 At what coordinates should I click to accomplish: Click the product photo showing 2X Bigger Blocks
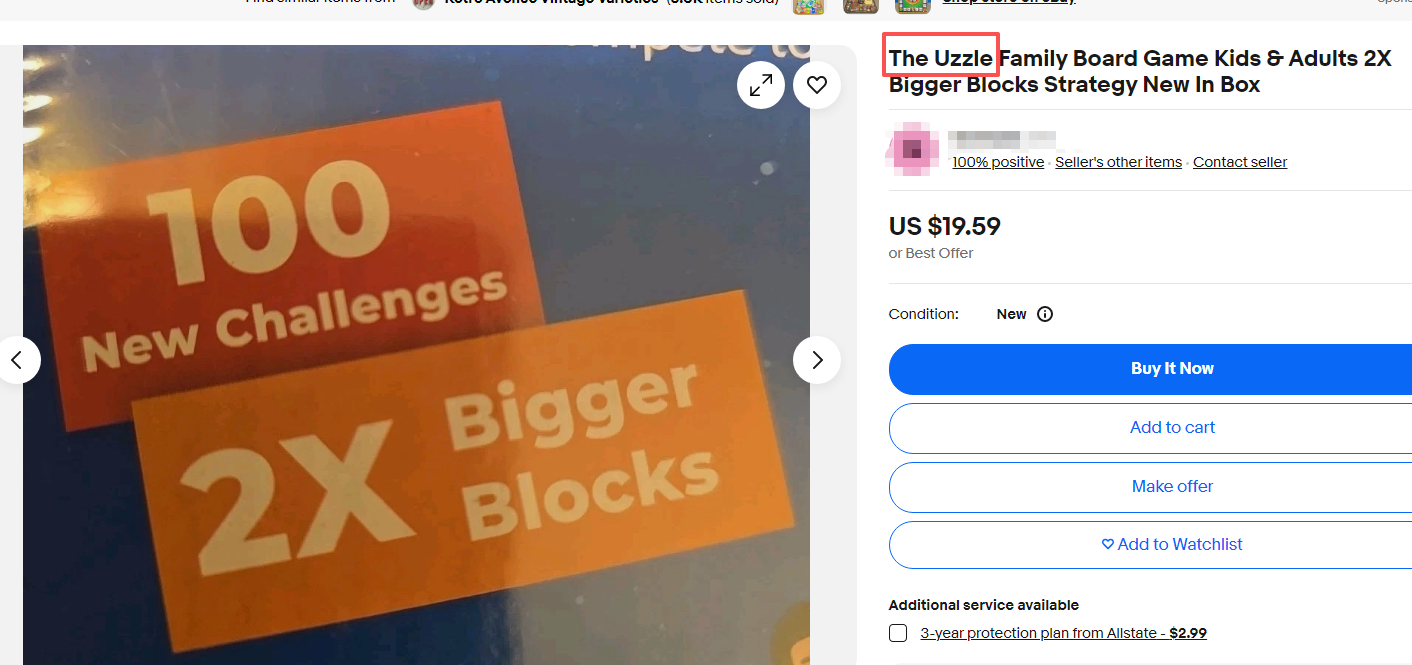click(x=416, y=355)
